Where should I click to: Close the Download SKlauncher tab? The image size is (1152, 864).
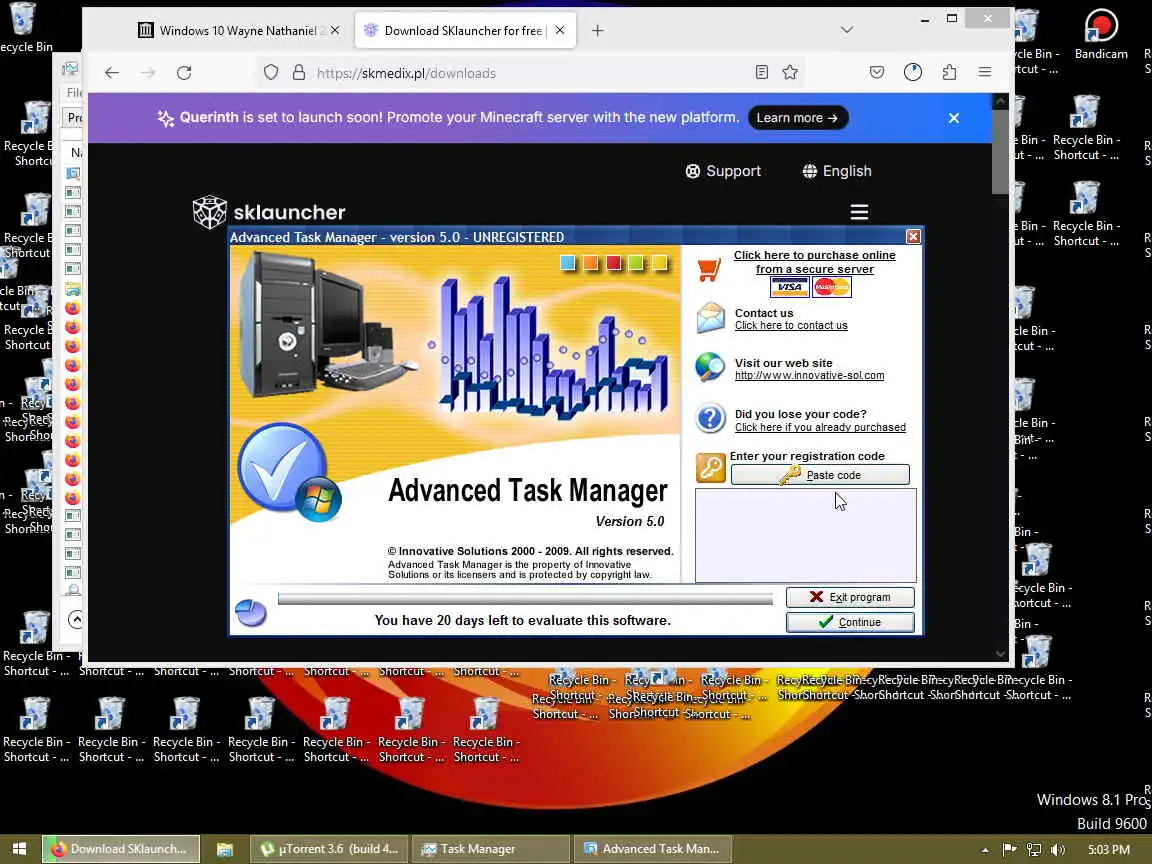tap(560, 30)
